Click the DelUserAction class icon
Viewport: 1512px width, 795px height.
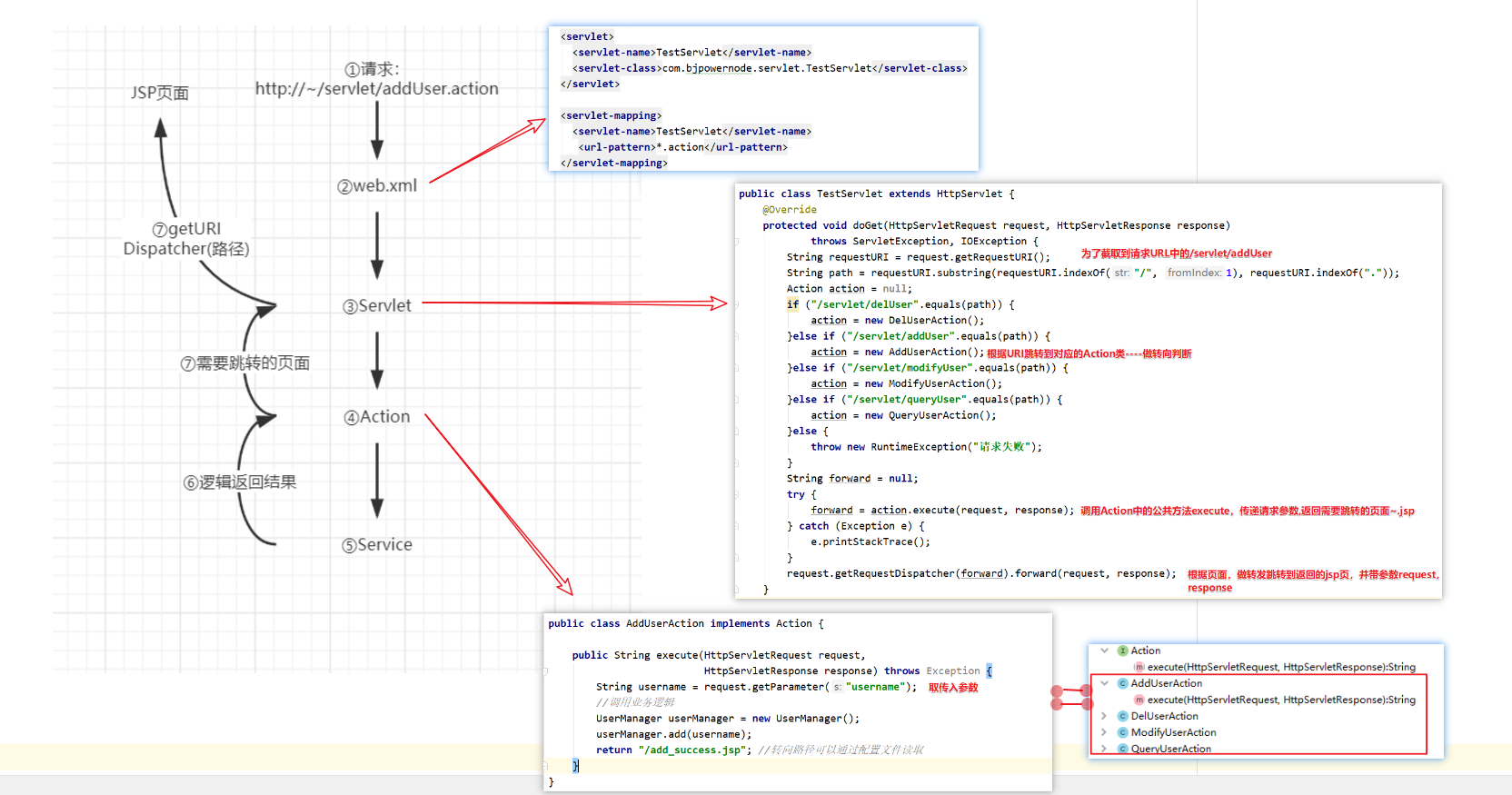coord(1123,716)
